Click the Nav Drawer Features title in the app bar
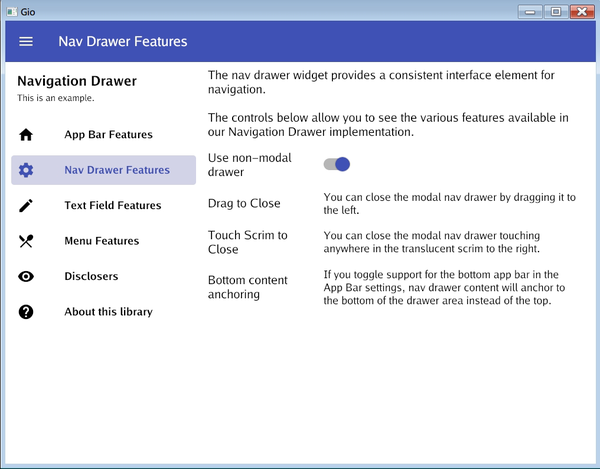 [x=122, y=42]
